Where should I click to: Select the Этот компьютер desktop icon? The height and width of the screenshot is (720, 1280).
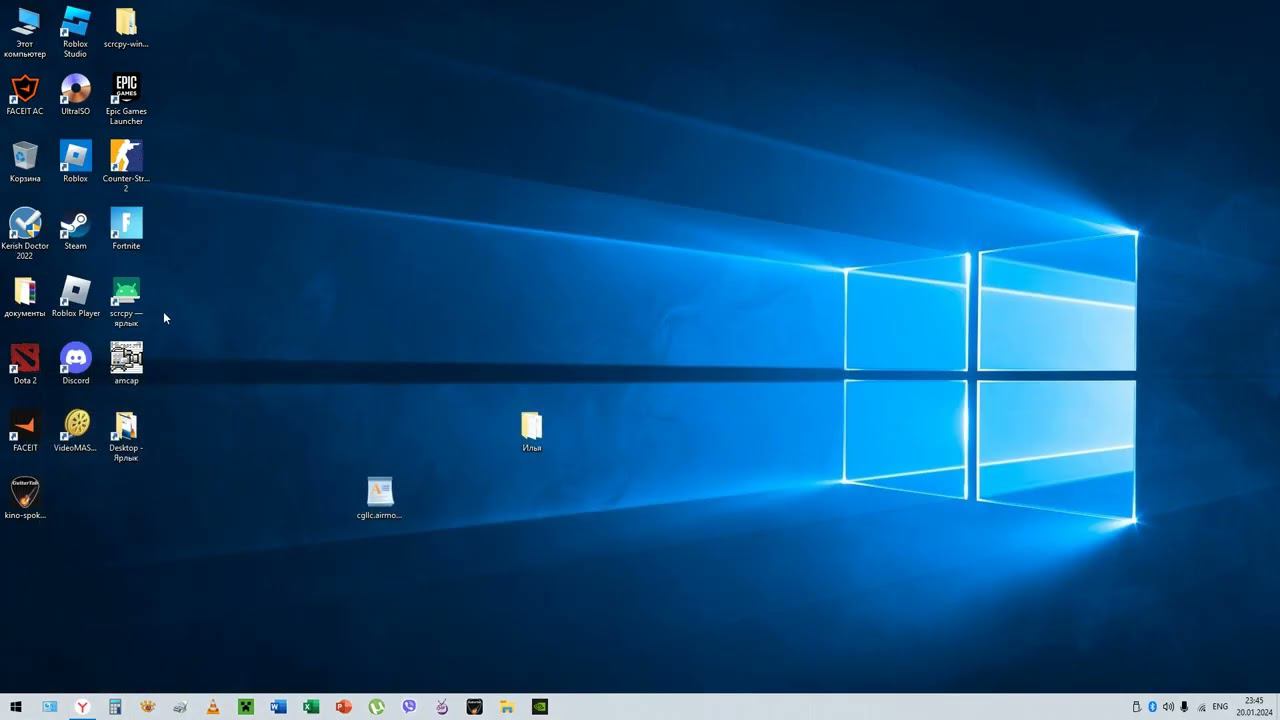pyautogui.click(x=25, y=32)
